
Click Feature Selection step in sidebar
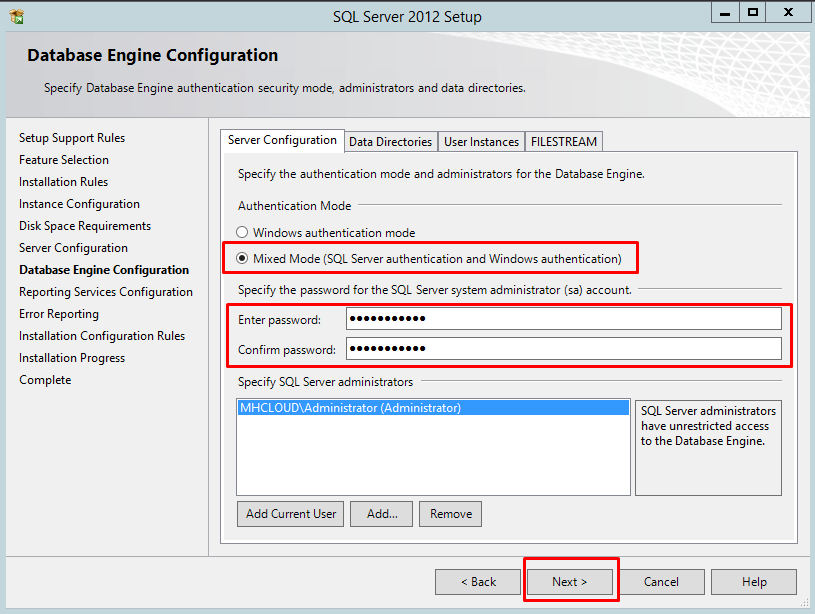click(64, 160)
